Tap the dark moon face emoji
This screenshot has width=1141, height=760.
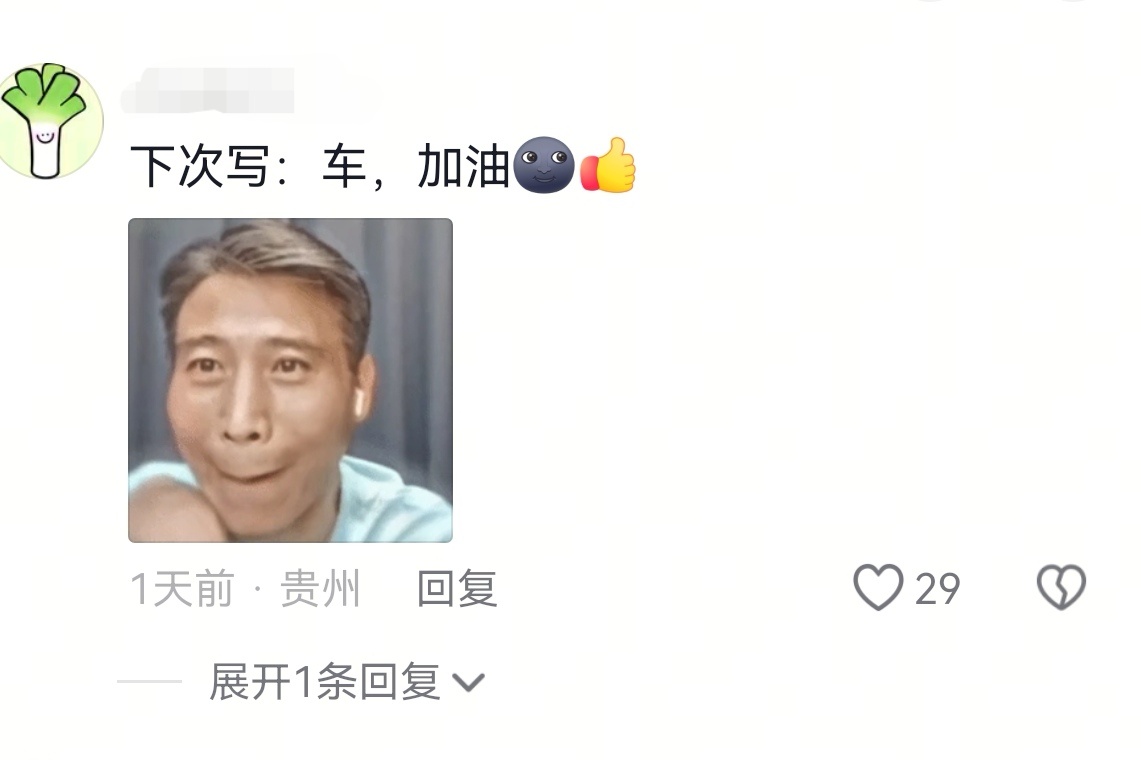pos(544,165)
